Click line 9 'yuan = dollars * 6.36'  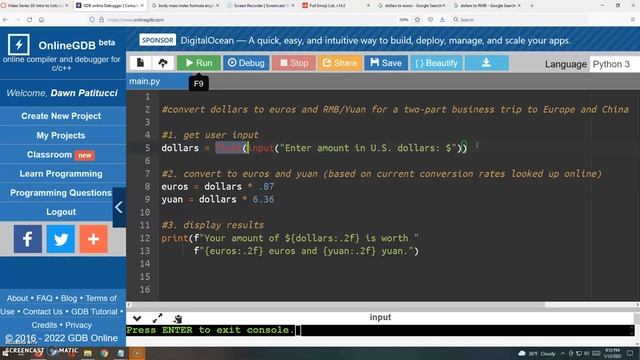click(x=218, y=199)
